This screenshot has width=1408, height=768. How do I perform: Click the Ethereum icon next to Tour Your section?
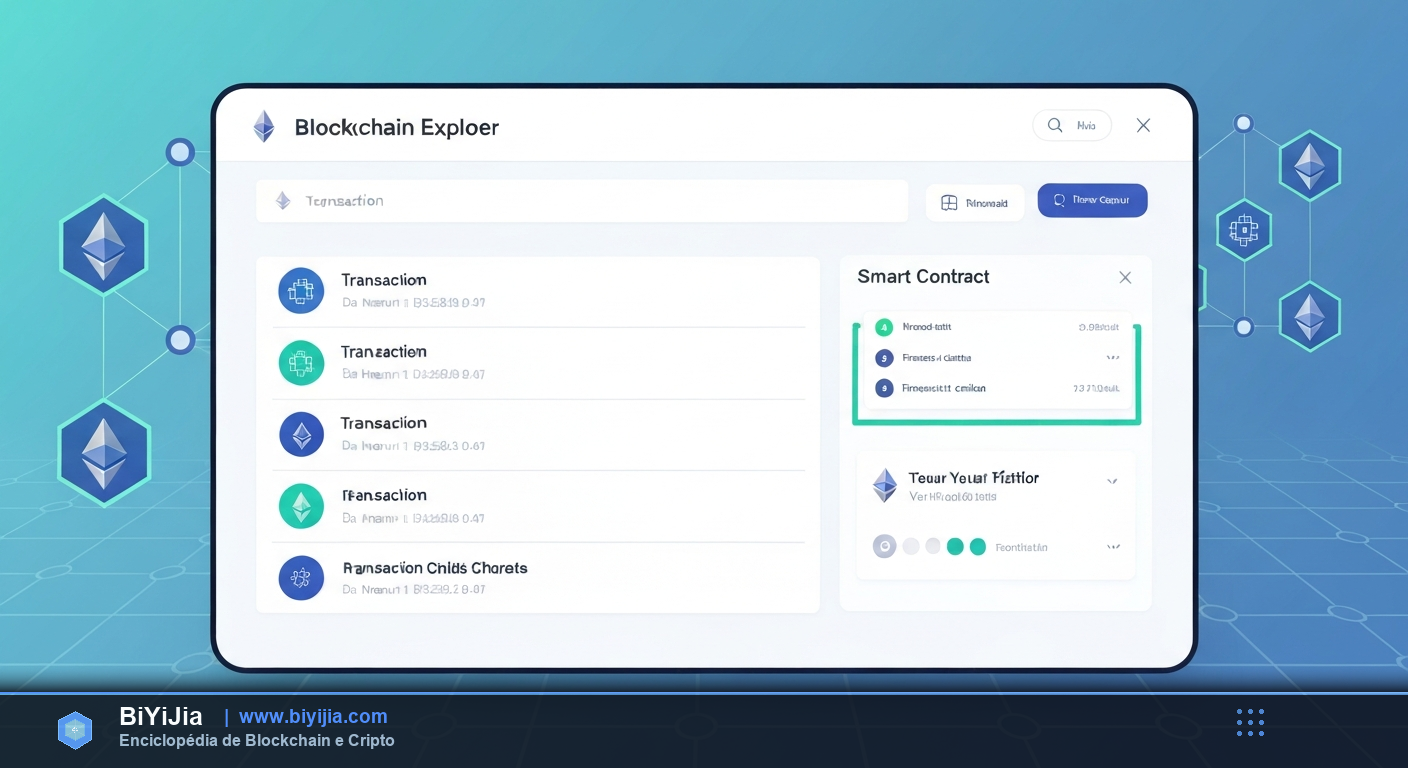[884, 484]
